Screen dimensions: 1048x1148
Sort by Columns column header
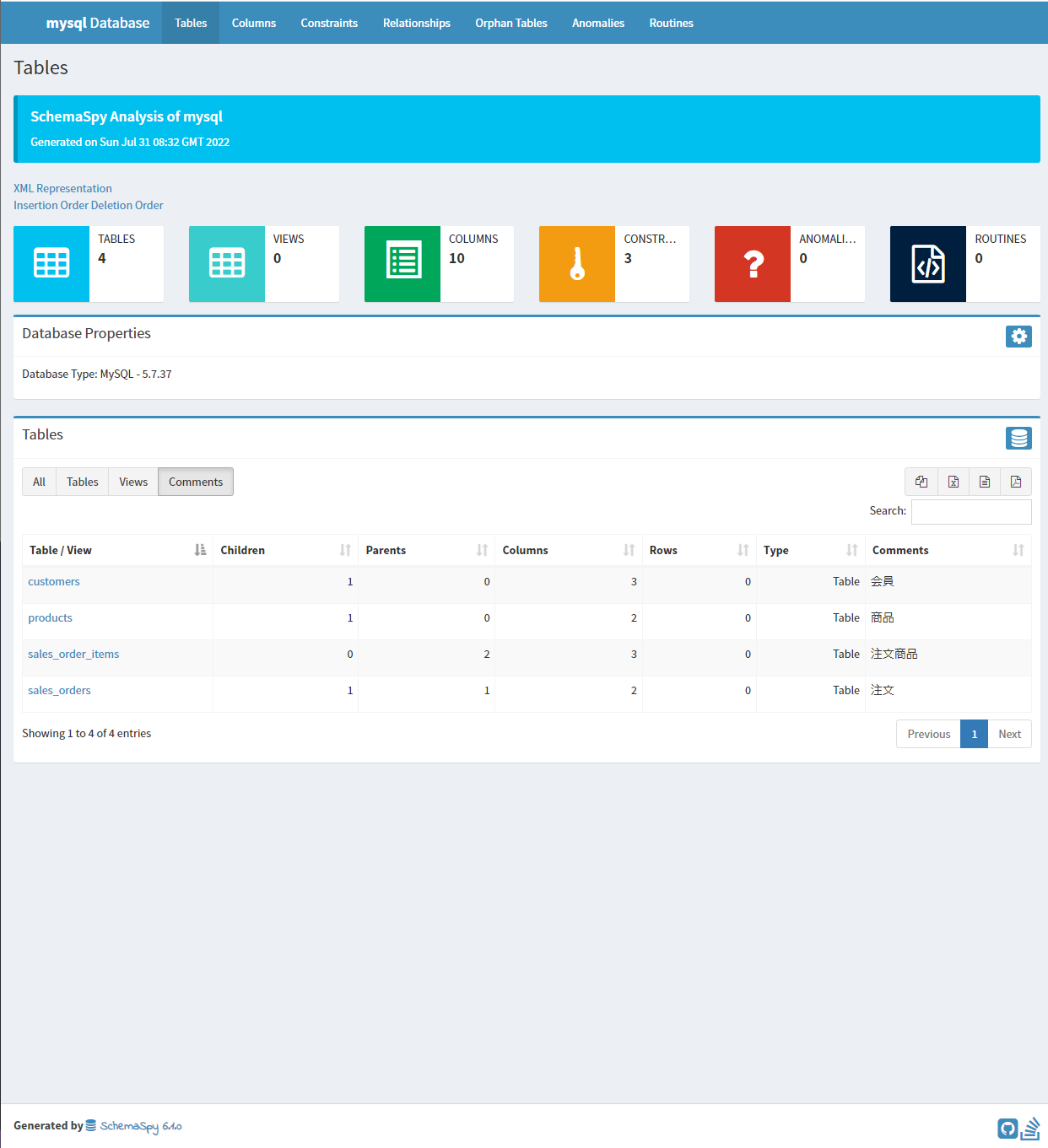click(569, 550)
